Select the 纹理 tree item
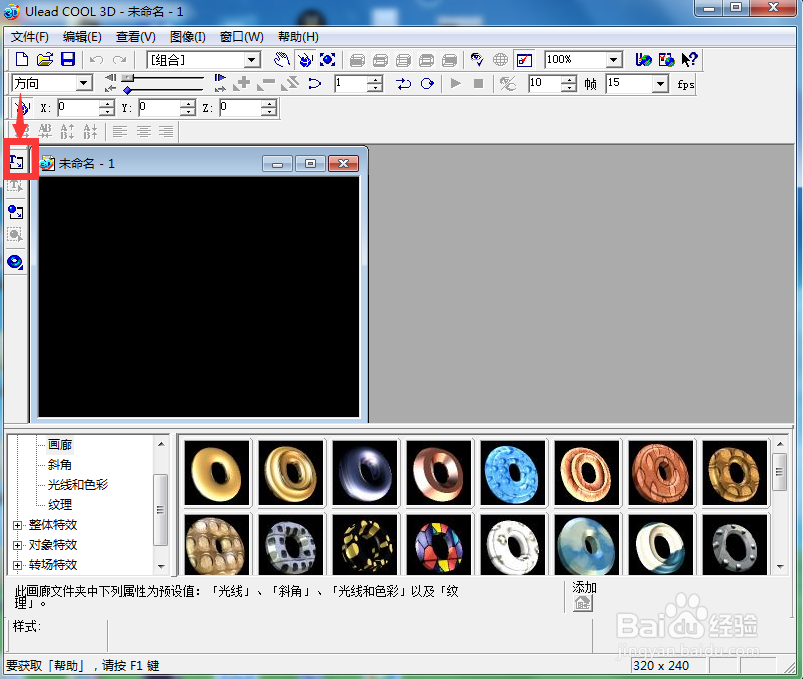Viewport: 803px width, 679px height. coord(60,505)
